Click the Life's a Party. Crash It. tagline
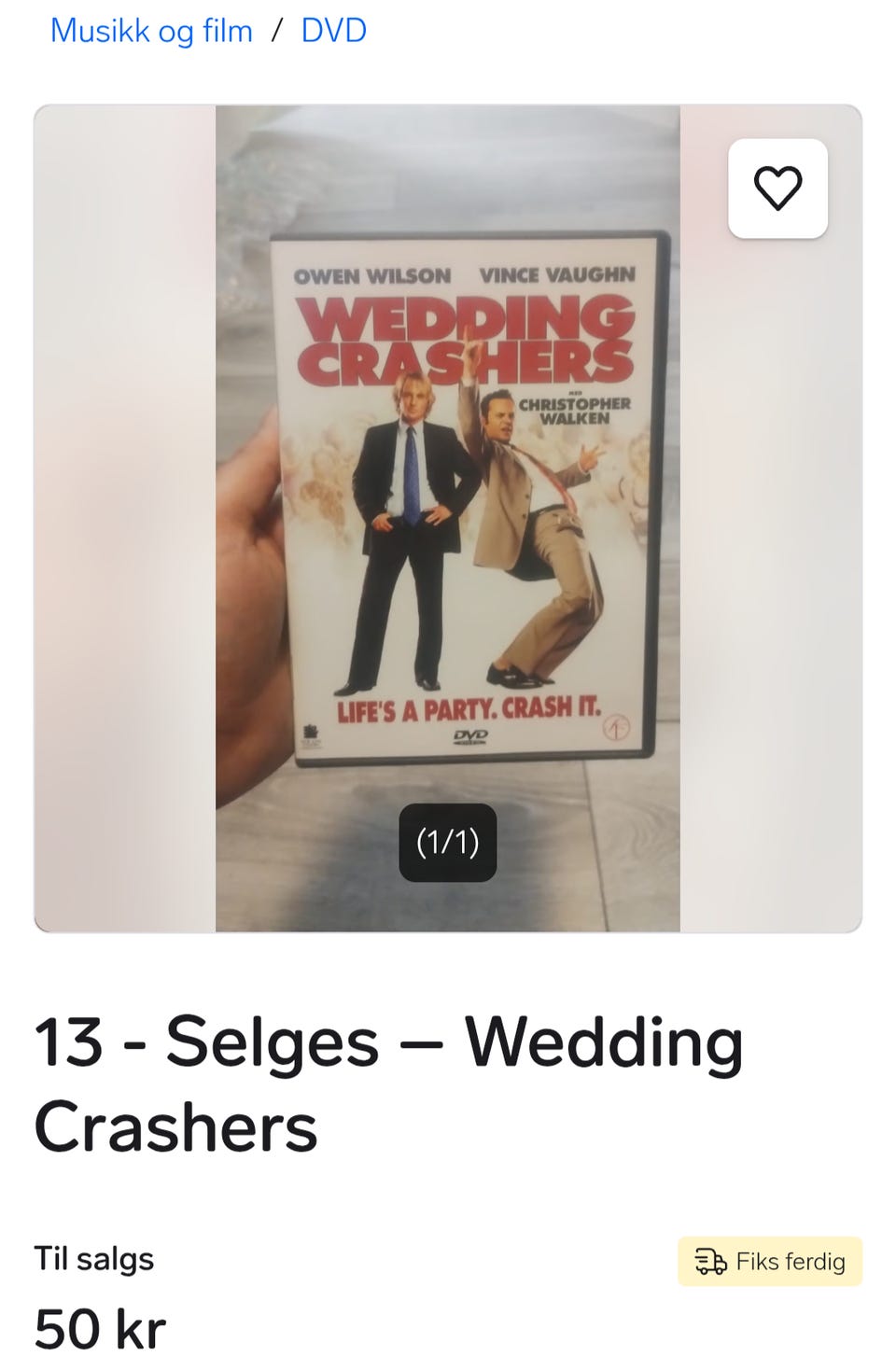Viewport: 896px width, 1370px height. point(469,709)
